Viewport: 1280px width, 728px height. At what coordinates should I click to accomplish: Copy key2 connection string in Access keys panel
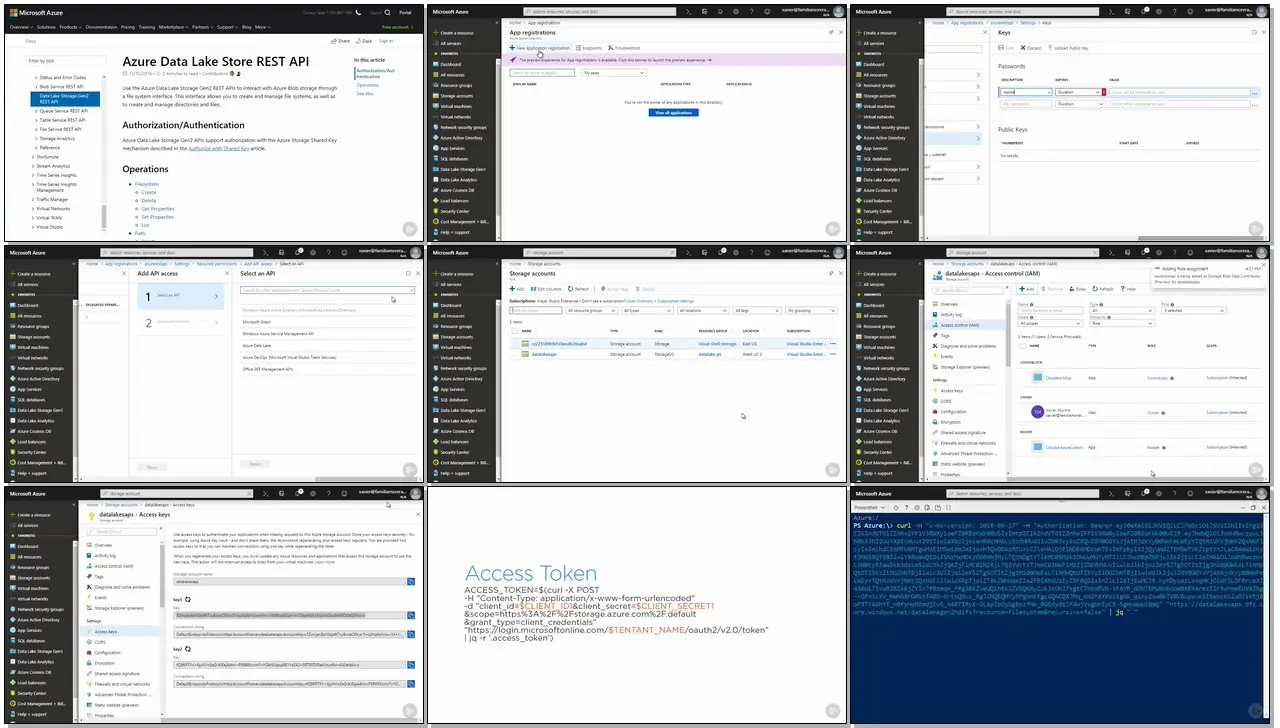[411, 684]
